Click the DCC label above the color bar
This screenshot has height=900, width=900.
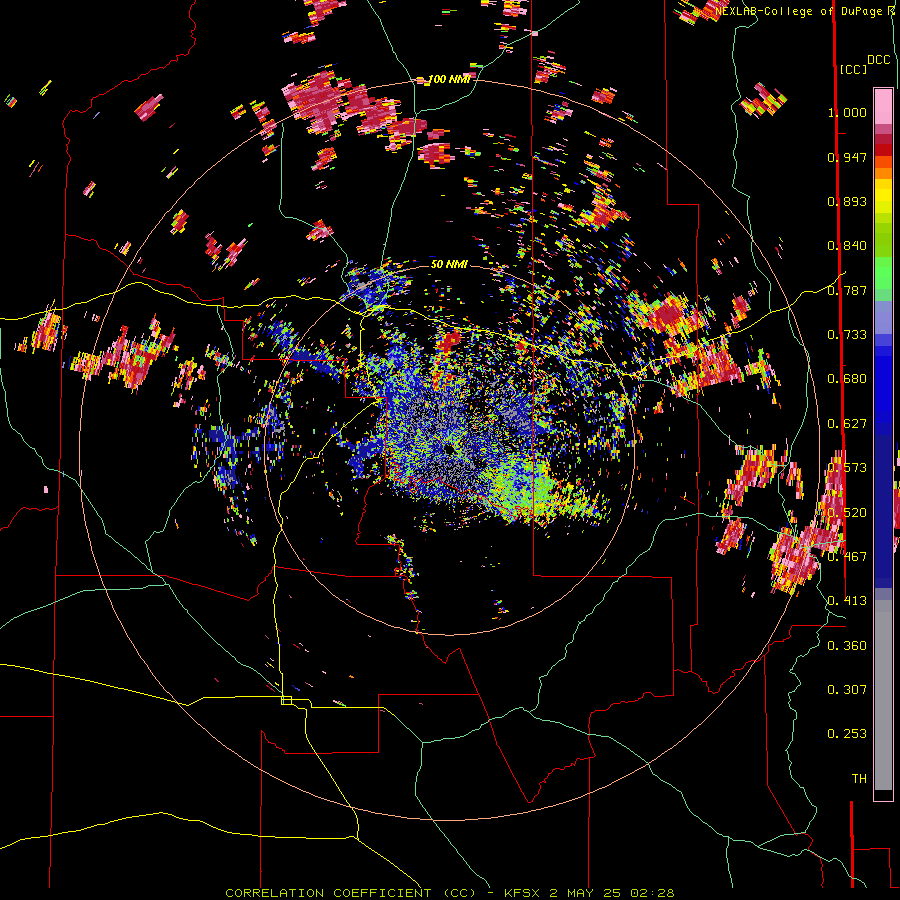point(879,60)
